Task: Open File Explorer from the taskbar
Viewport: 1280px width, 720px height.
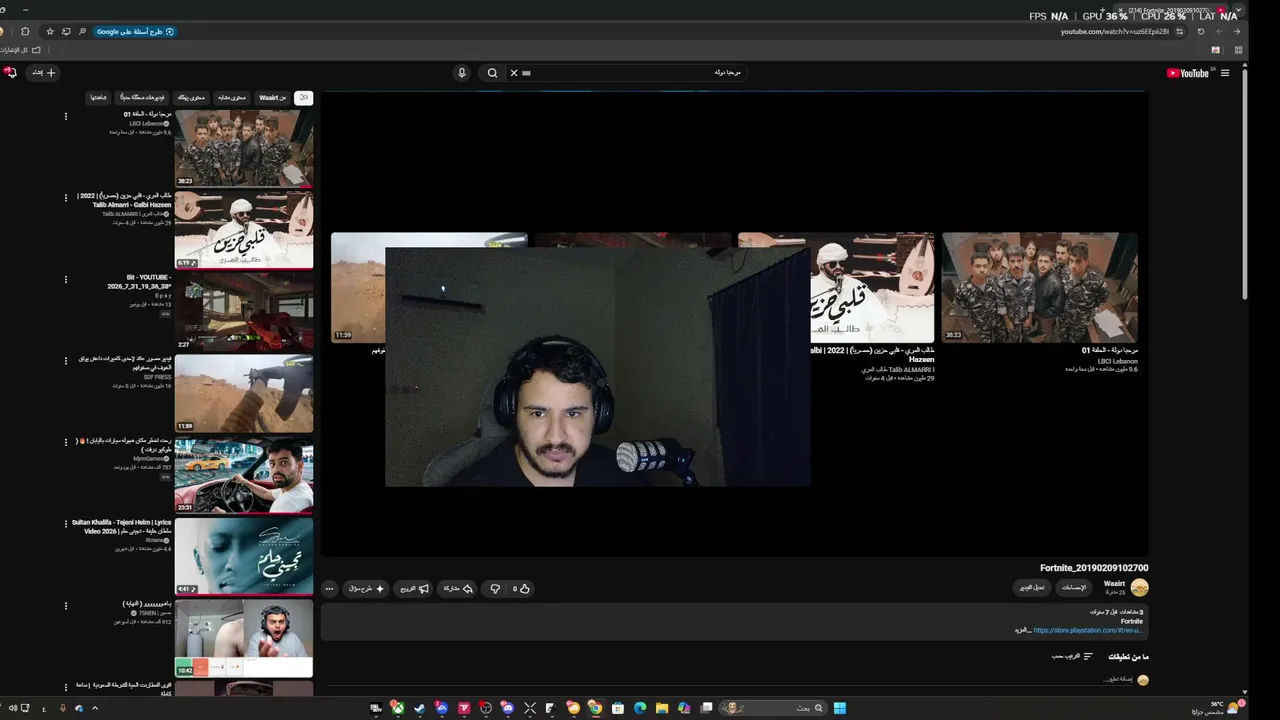Action: 661,708
